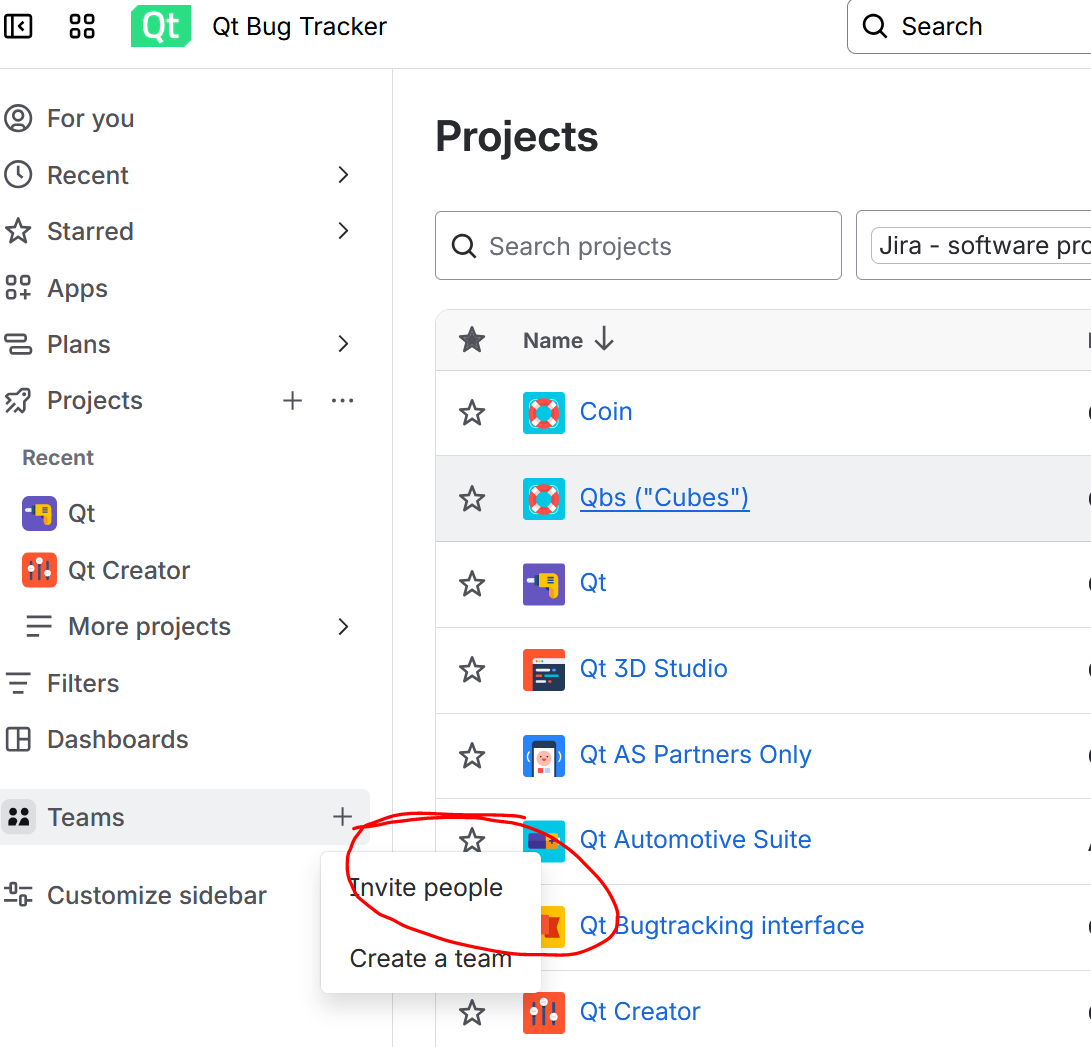1091x1047 pixels.
Task: Select Invite people from the popup
Action: pyautogui.click(x=426, y=888)
